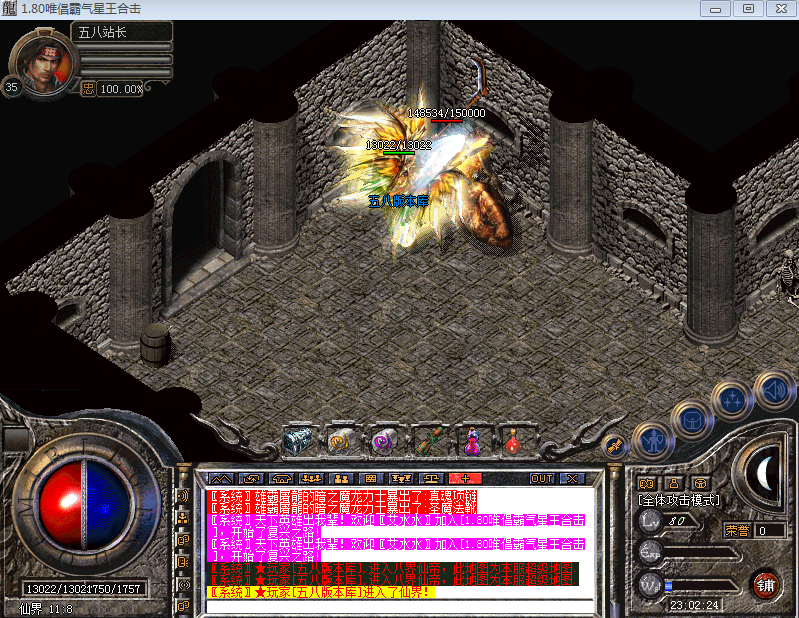Click the hero portrait avatar
The height and width of the screenshot is (618, 799).
44,64
